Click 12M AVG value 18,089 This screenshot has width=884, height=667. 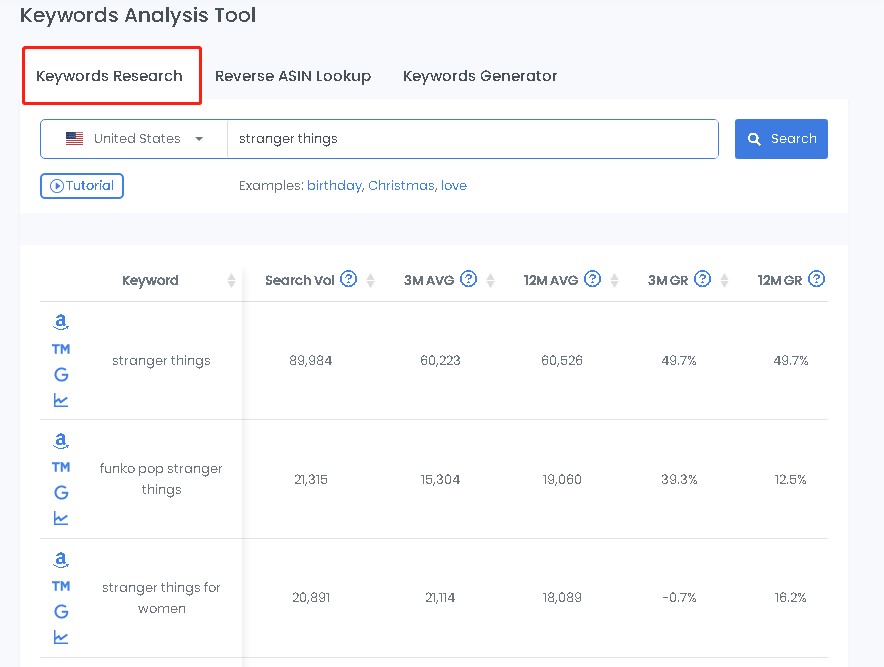coord(562,597)
